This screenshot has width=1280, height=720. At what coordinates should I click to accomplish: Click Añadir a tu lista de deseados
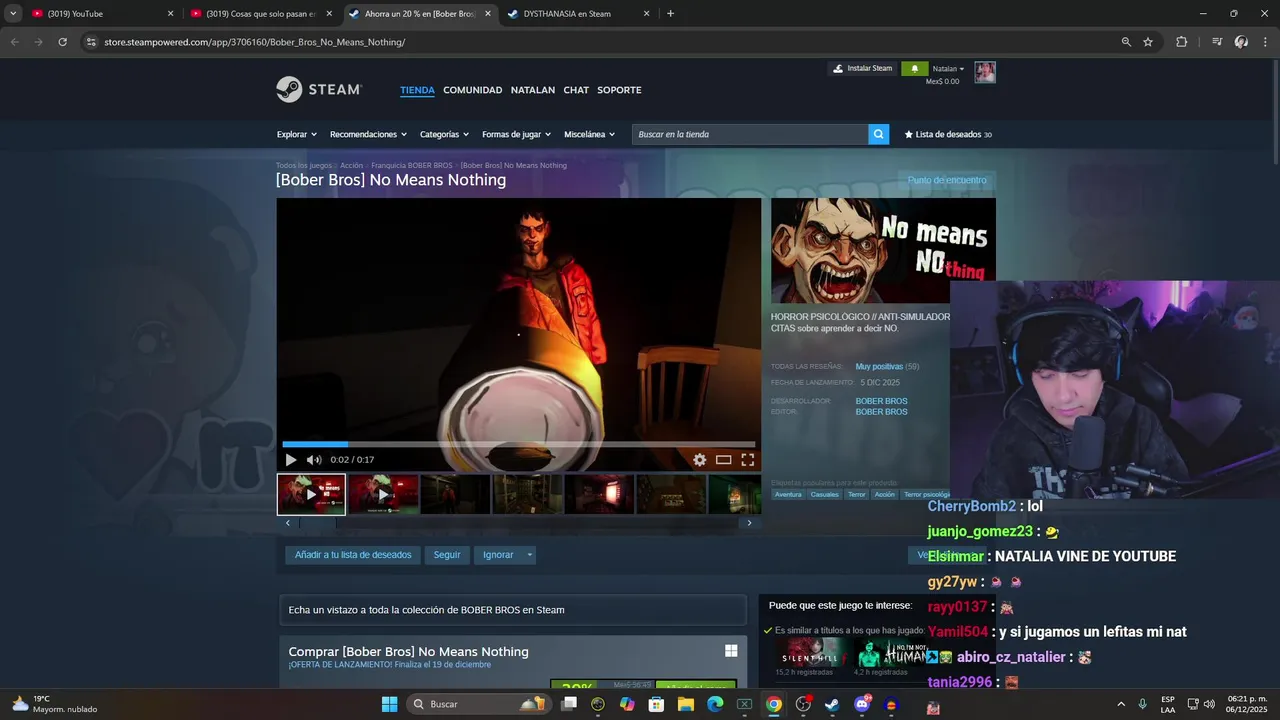353,555
